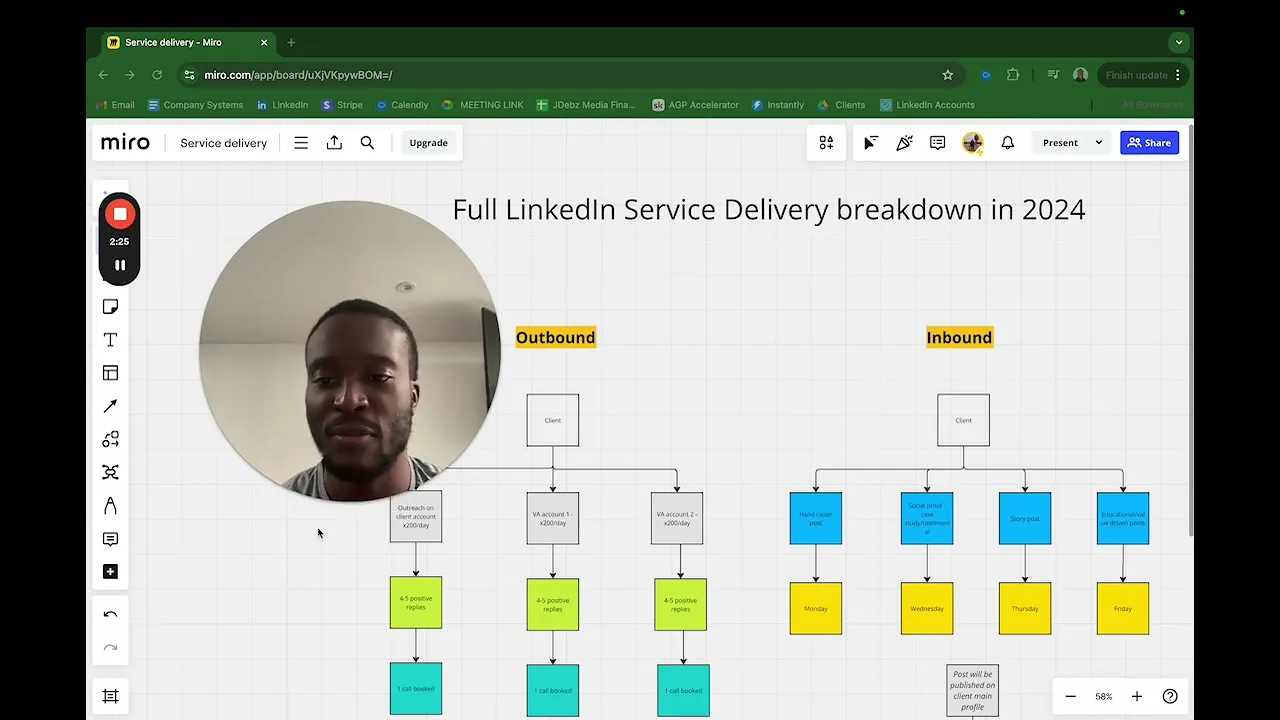Open the Stripe bookmark
The image size is (1280, 720).
pyautogui.click(x=342, y=105)
